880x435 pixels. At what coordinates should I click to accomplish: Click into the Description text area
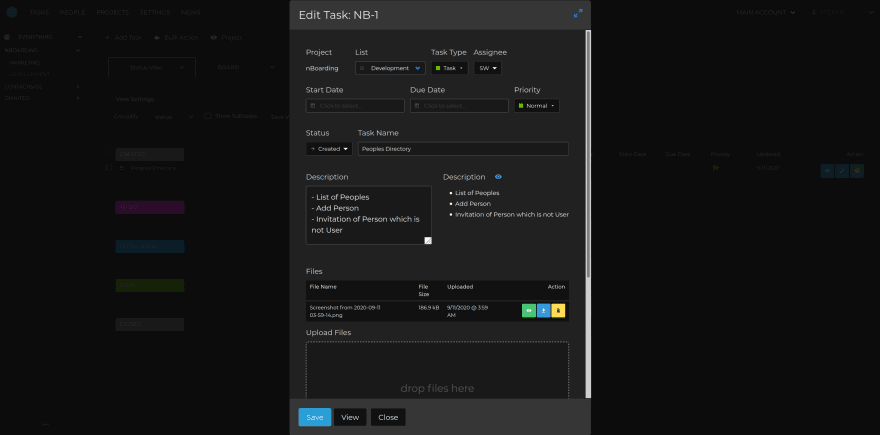(366, 214)
